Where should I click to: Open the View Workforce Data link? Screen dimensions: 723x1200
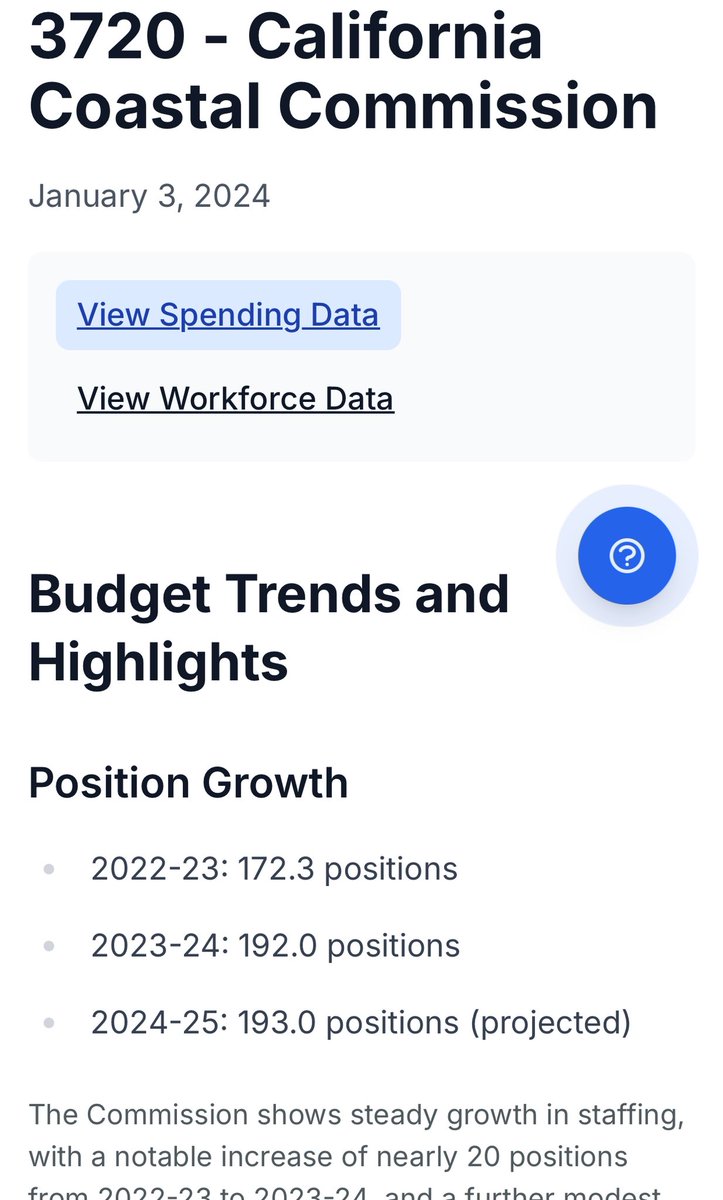point(235,399)
